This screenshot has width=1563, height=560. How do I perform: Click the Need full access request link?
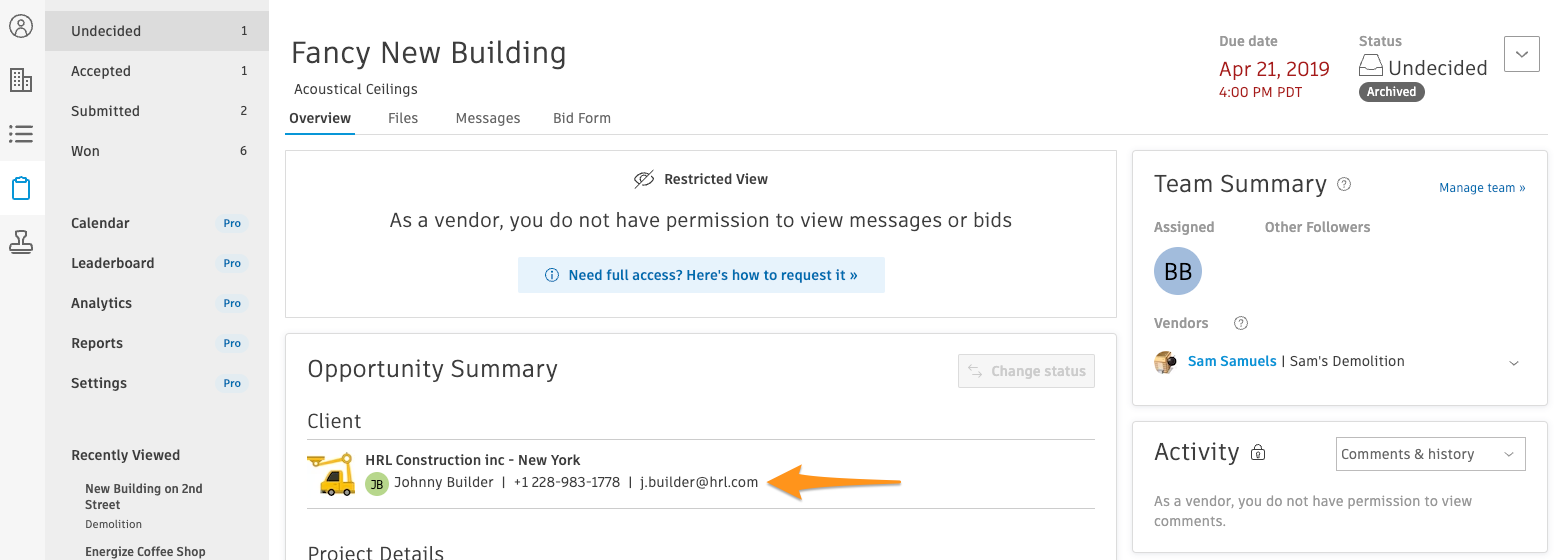point(701,275)
